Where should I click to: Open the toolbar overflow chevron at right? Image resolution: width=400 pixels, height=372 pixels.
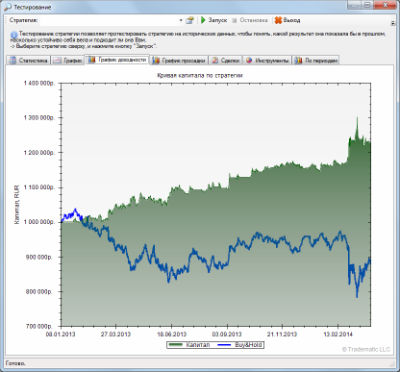pyautogui.click(x=393, y=23)
